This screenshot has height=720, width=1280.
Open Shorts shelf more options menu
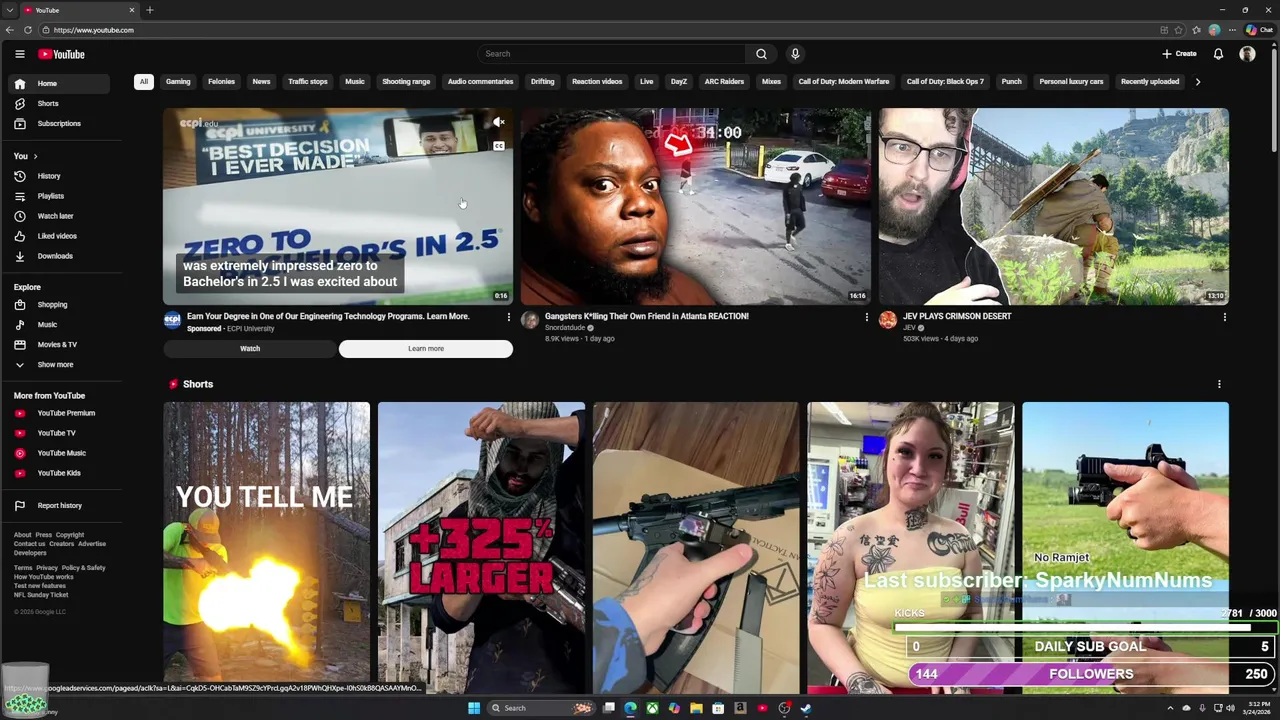coord(1219,384)
